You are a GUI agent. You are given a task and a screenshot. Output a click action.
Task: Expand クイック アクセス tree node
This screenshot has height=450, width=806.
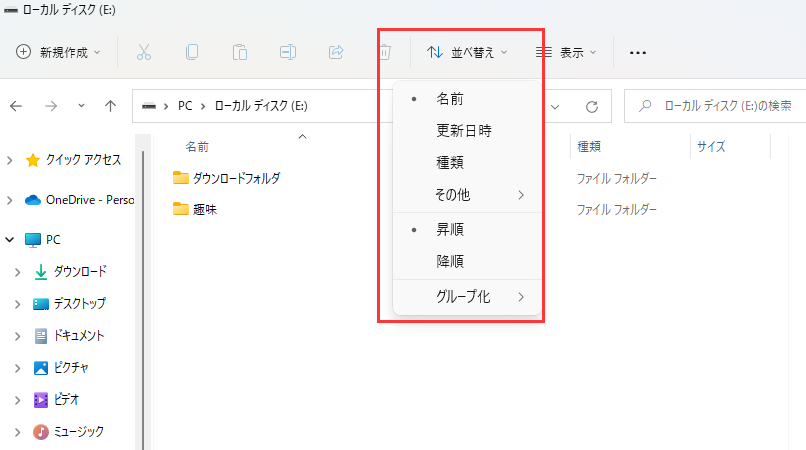(x=10, y=160)
